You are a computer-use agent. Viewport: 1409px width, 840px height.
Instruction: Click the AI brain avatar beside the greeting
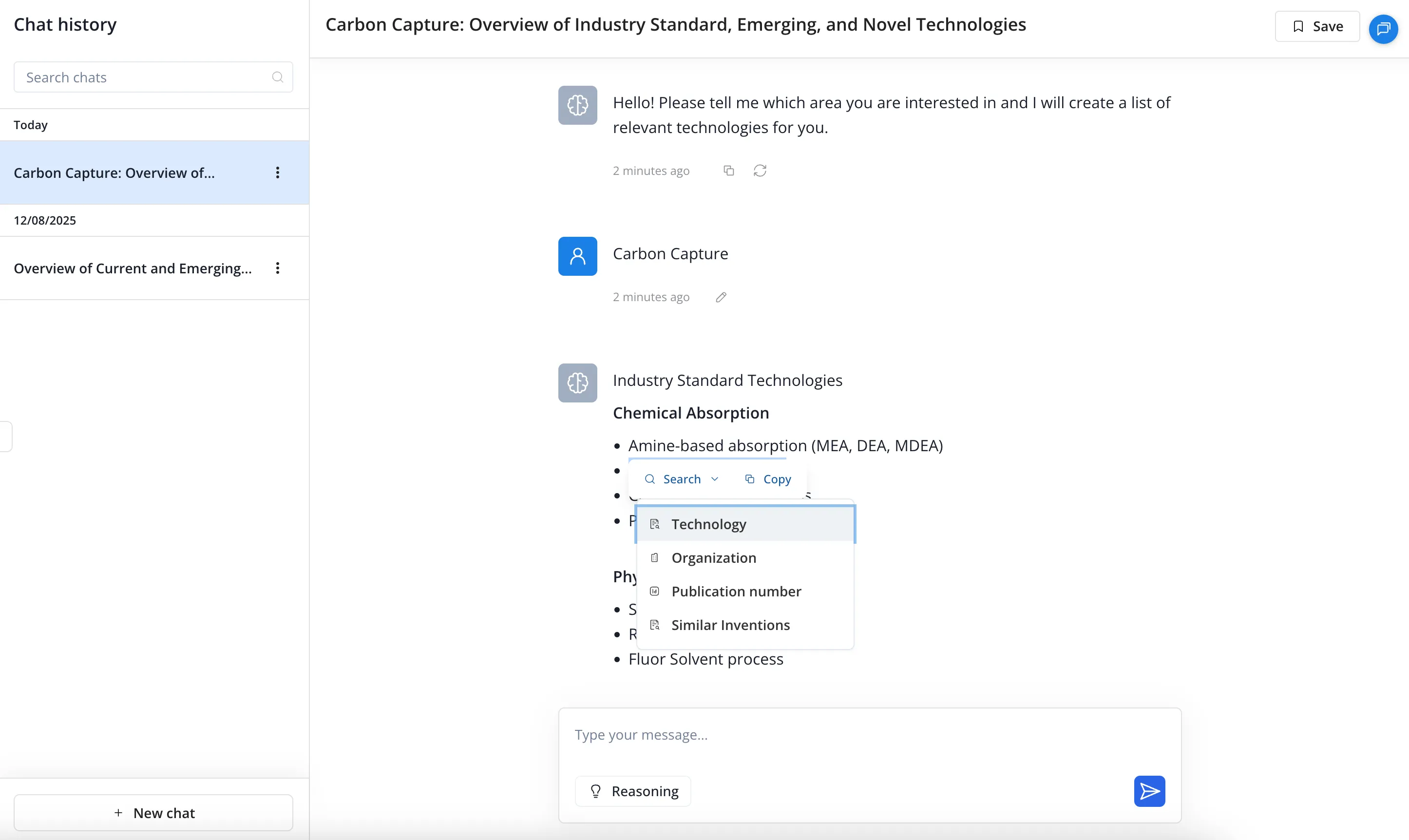pyautogui.click(x=577, y=105)
